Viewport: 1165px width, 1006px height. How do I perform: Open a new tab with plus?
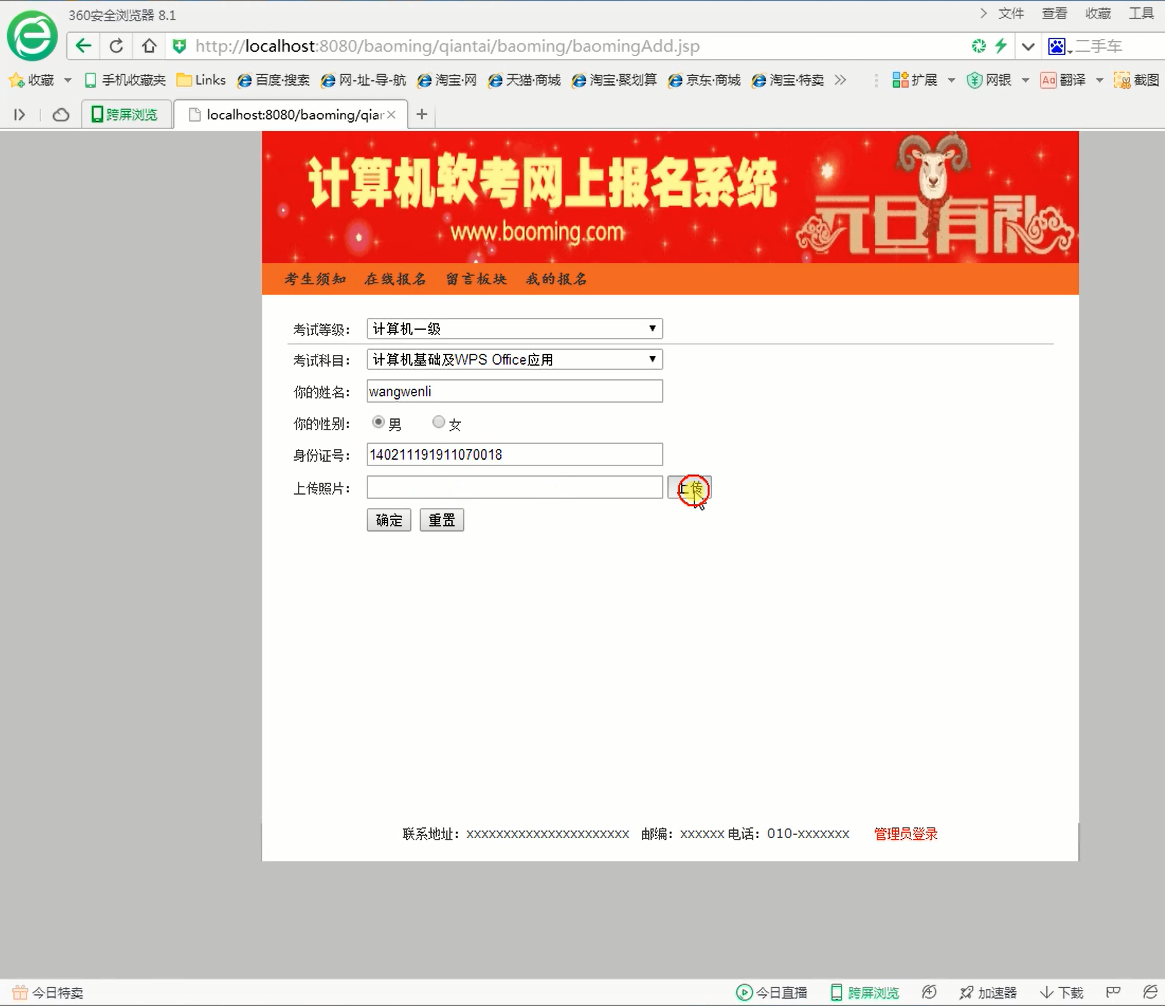pos(422,114)
